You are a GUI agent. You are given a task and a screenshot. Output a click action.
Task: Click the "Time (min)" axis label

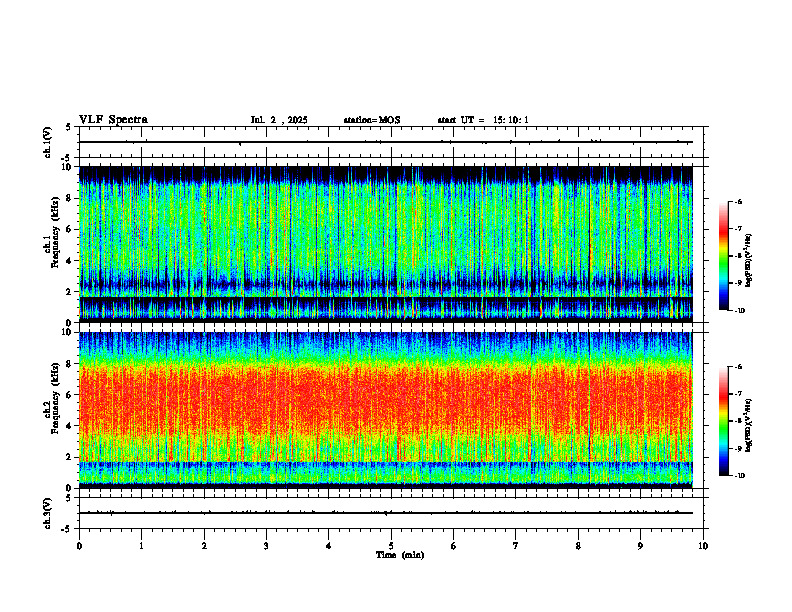coord(400,555)
